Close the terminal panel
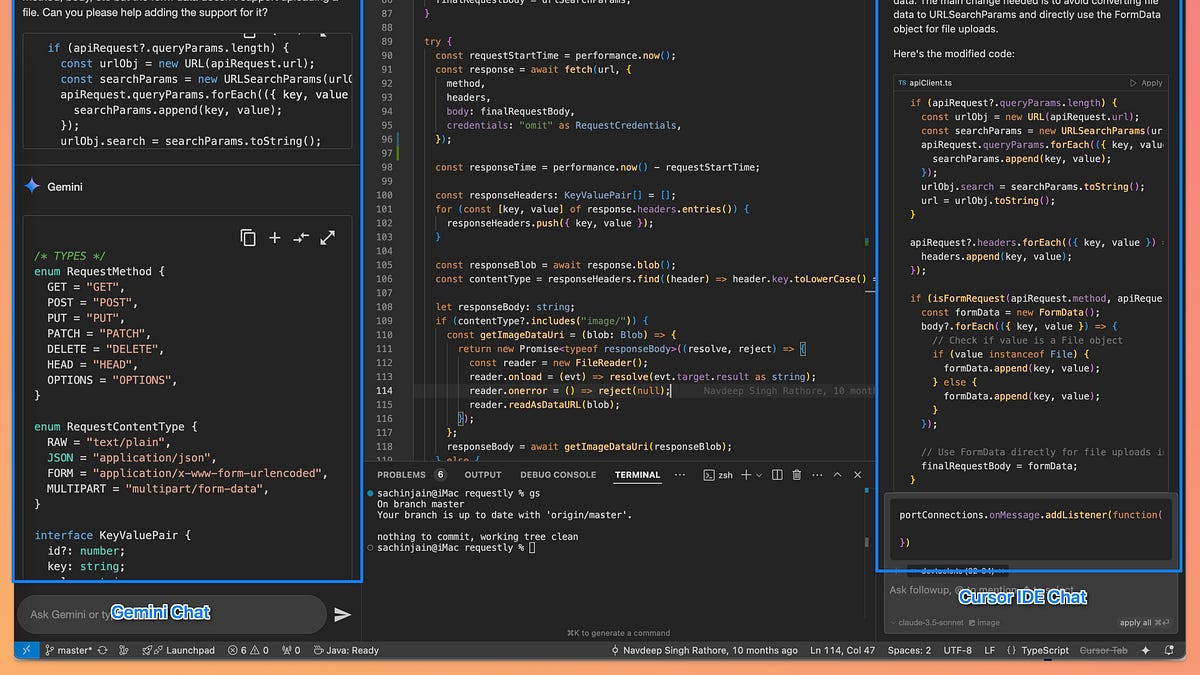Image resolution: width=1200 pixels, height=675 pixels. [x=858, y=475]
